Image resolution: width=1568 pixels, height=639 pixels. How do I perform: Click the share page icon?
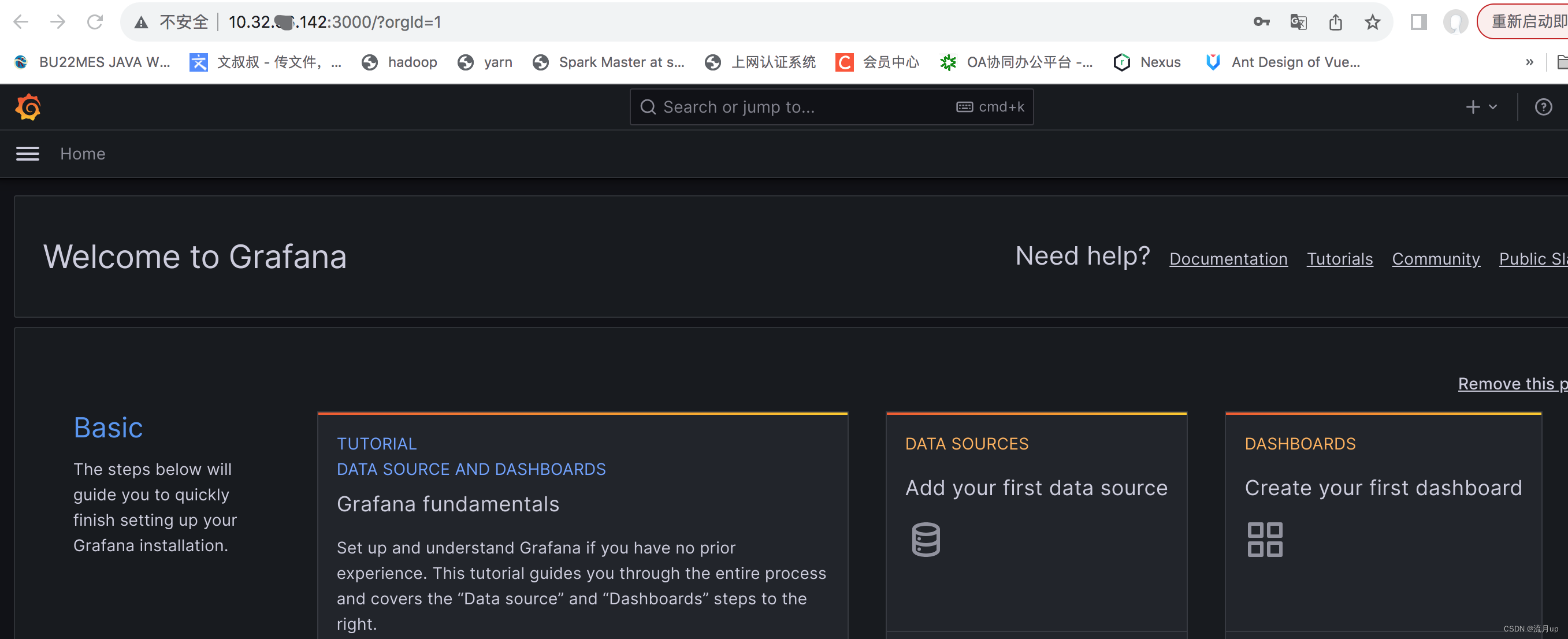[1335, 23]
